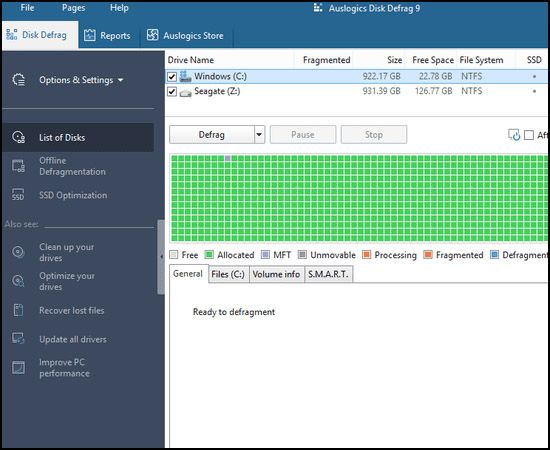Screen dimensions: 550x450
Task: Click the 931.39 GB size value
Action: pos(382,91)
